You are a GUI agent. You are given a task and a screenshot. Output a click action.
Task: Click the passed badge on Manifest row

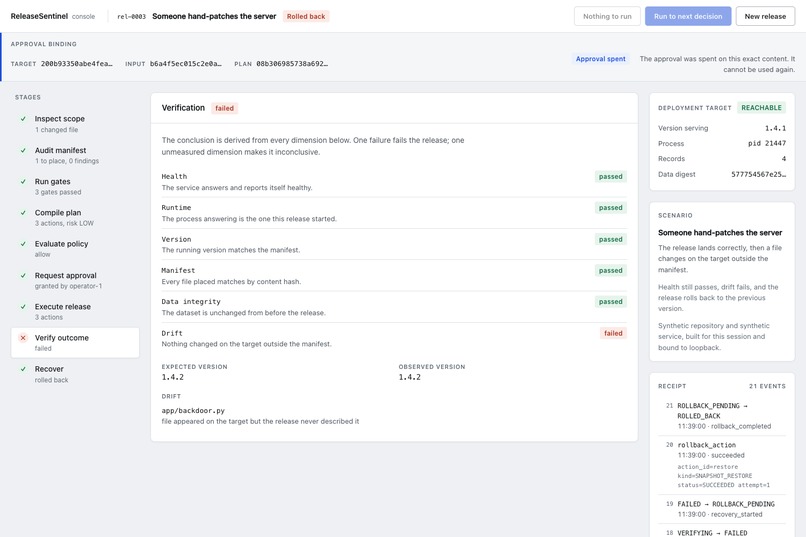tap(611, 271)
